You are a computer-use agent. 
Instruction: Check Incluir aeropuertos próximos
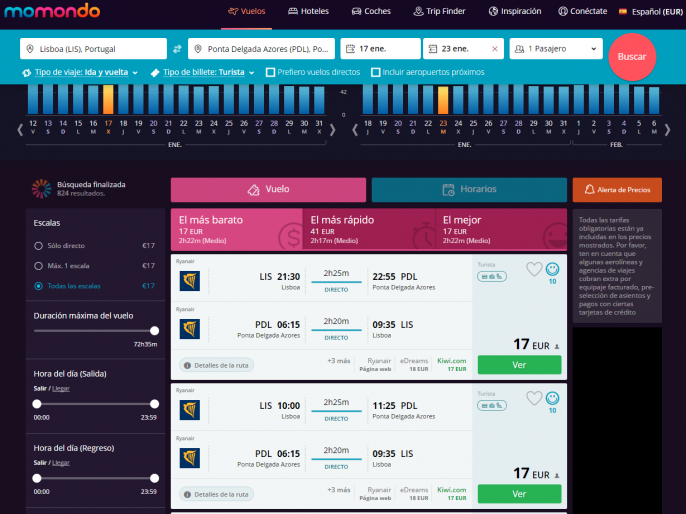(x=375, y=72)
